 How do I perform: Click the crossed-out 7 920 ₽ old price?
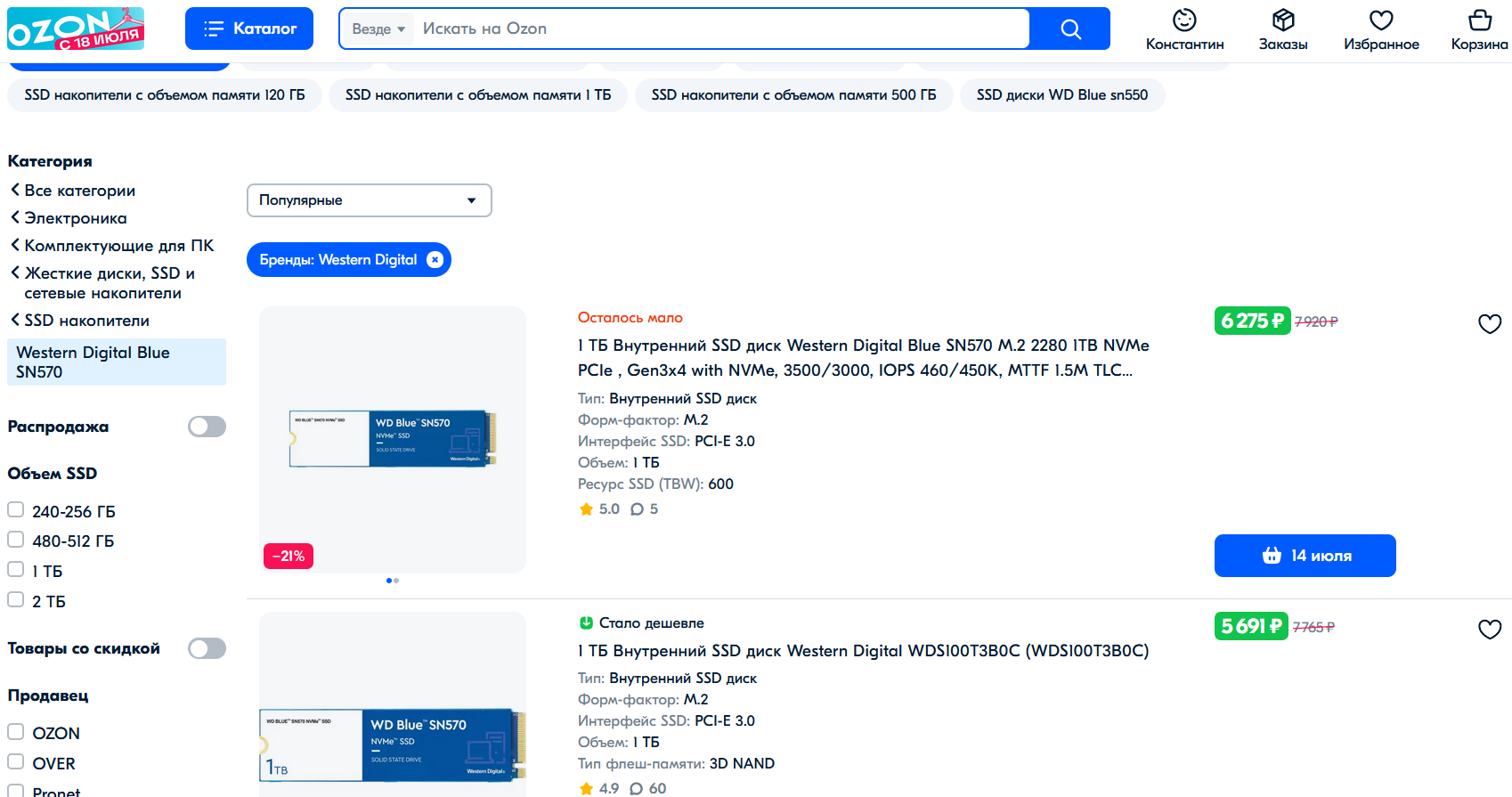[1316, 321]
